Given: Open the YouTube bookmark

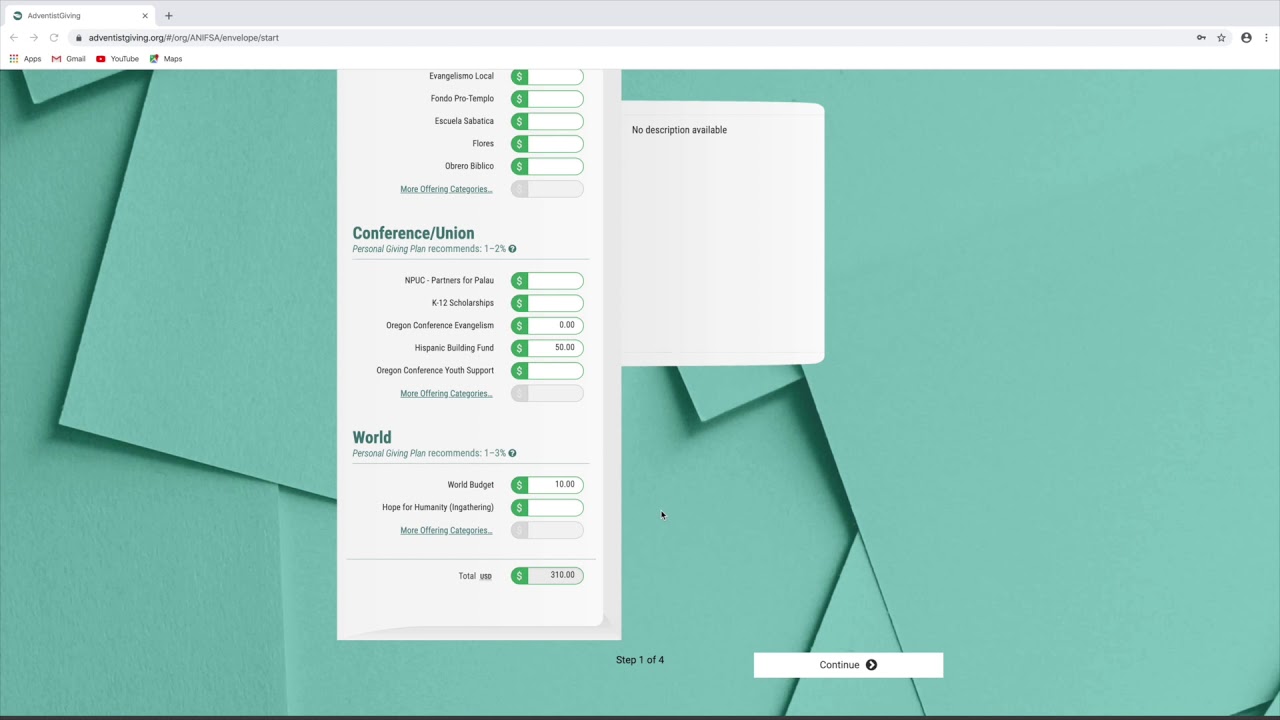Looking at the screenshot, I should pos(118,59).
